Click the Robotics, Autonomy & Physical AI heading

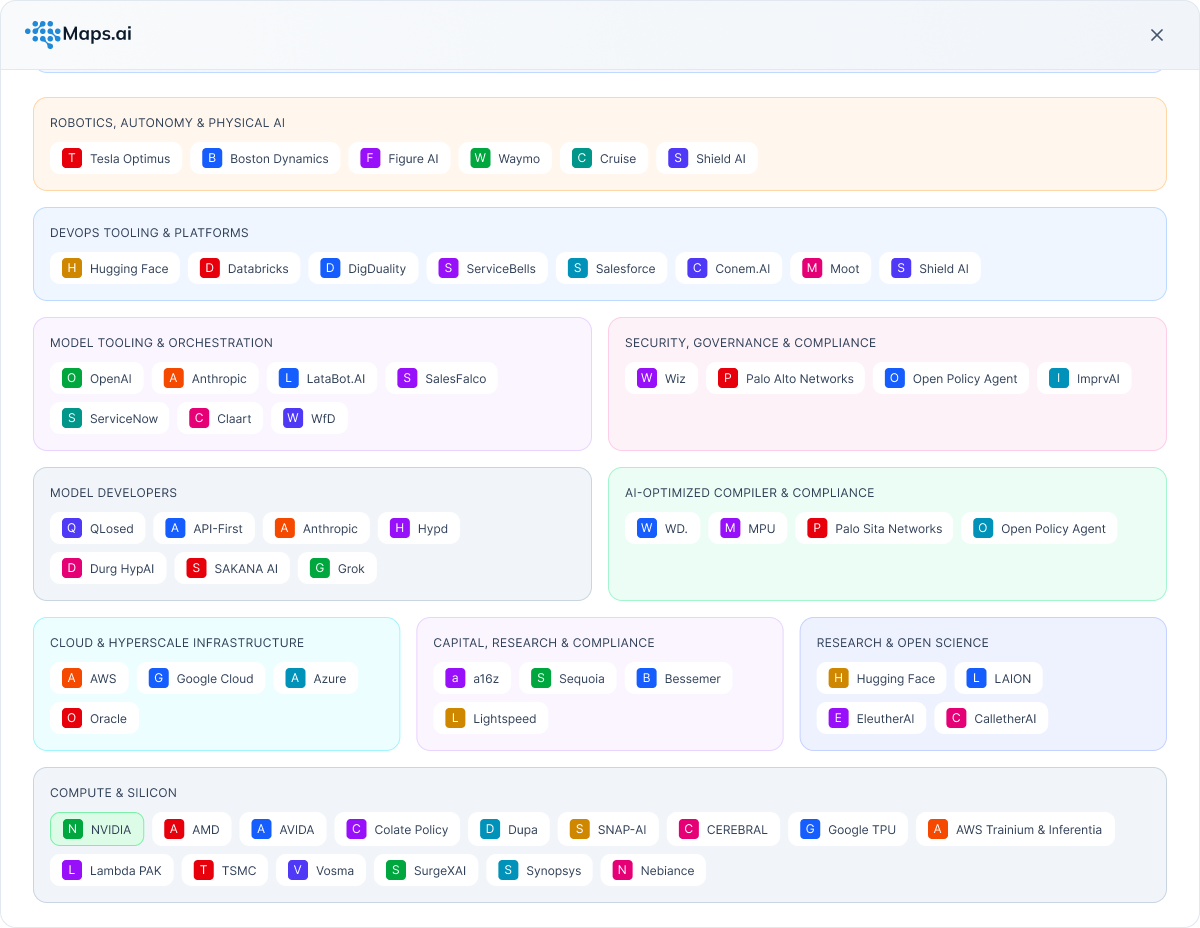point(167,123)
